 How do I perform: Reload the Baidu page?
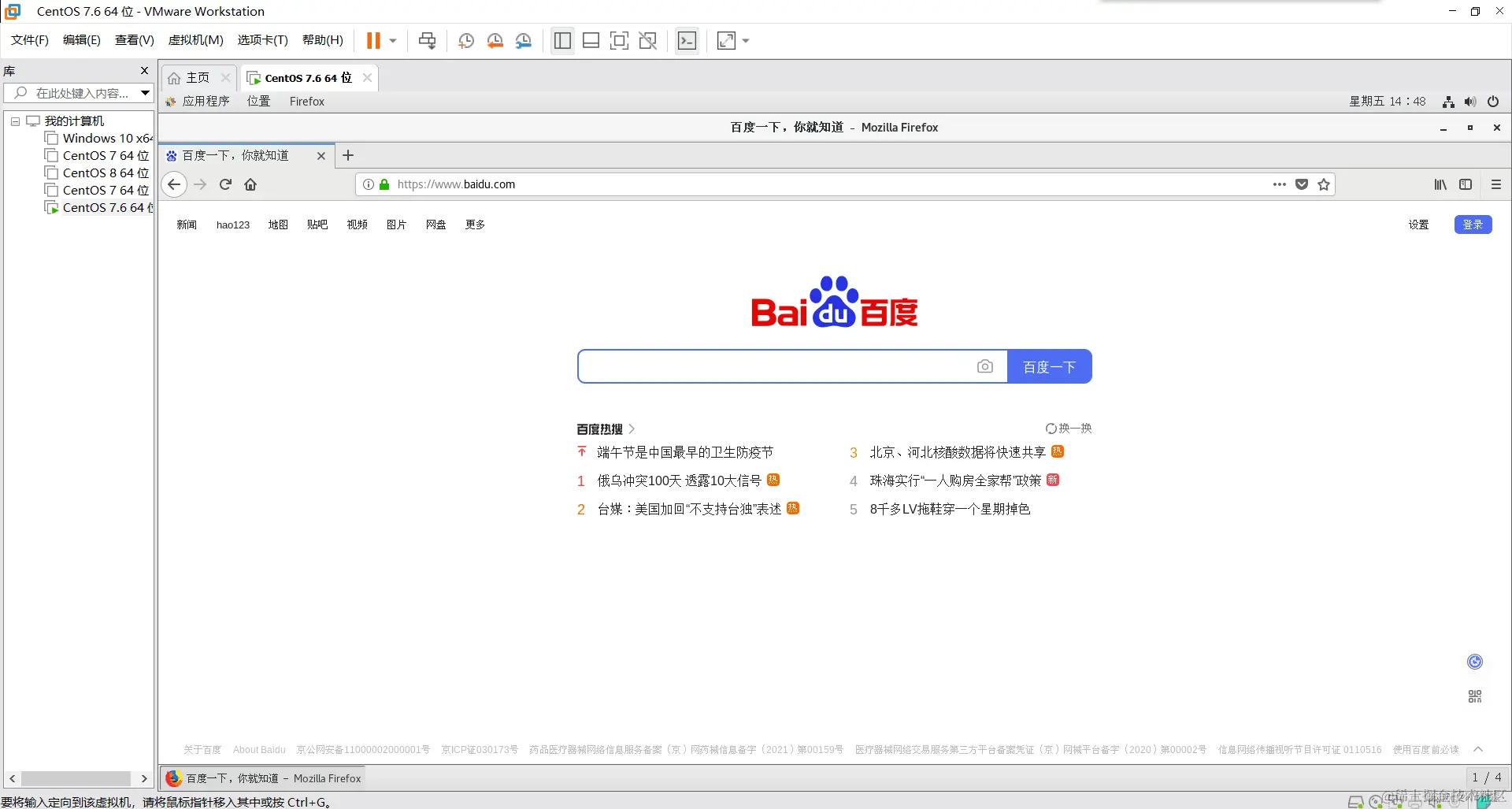click(x=225, y=184)
